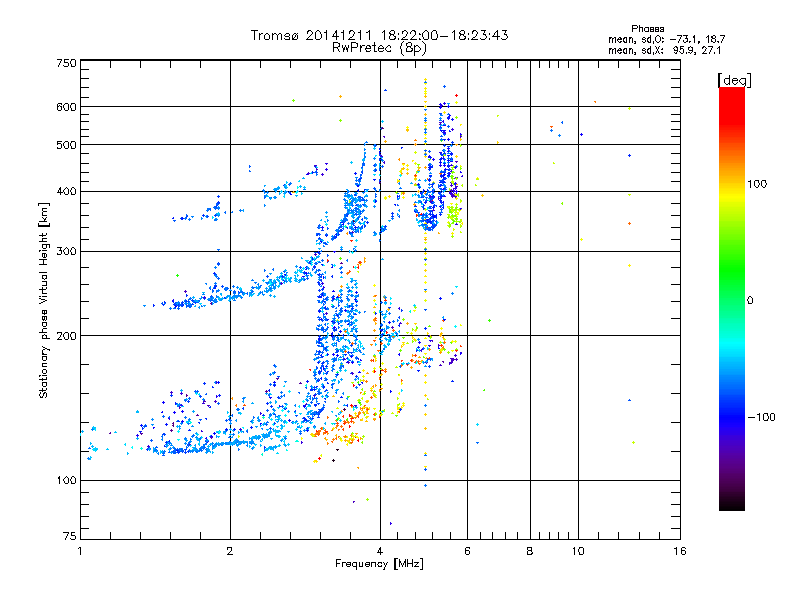The width and height of the screenshot is (800, 600).
Task: Click the colorbar tick label "100"
Action: [x=757, y=184]
